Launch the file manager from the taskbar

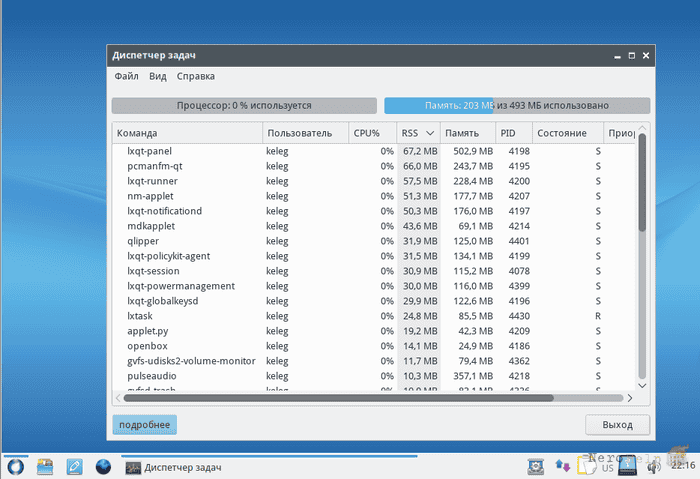(45, 467)
